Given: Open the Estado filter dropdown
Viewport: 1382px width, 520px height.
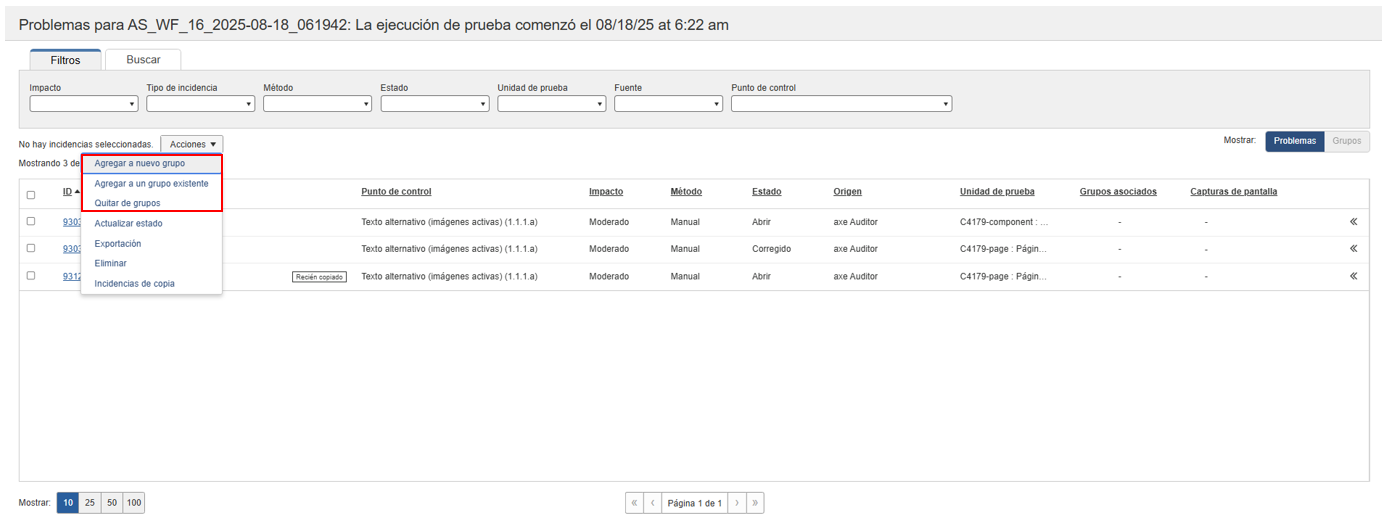Looking at the screenshot, I should pos(434,104).
